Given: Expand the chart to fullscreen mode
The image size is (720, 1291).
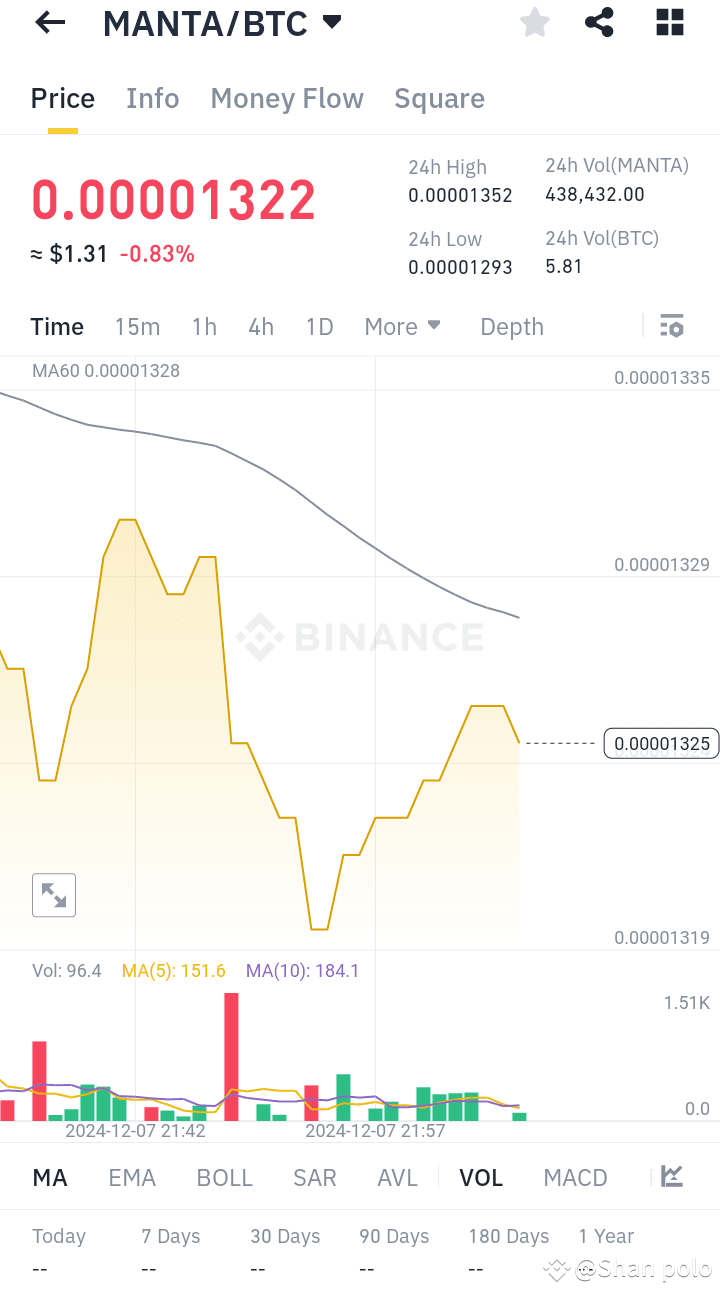Looking at the screenshot, I should tap(53, 895).
